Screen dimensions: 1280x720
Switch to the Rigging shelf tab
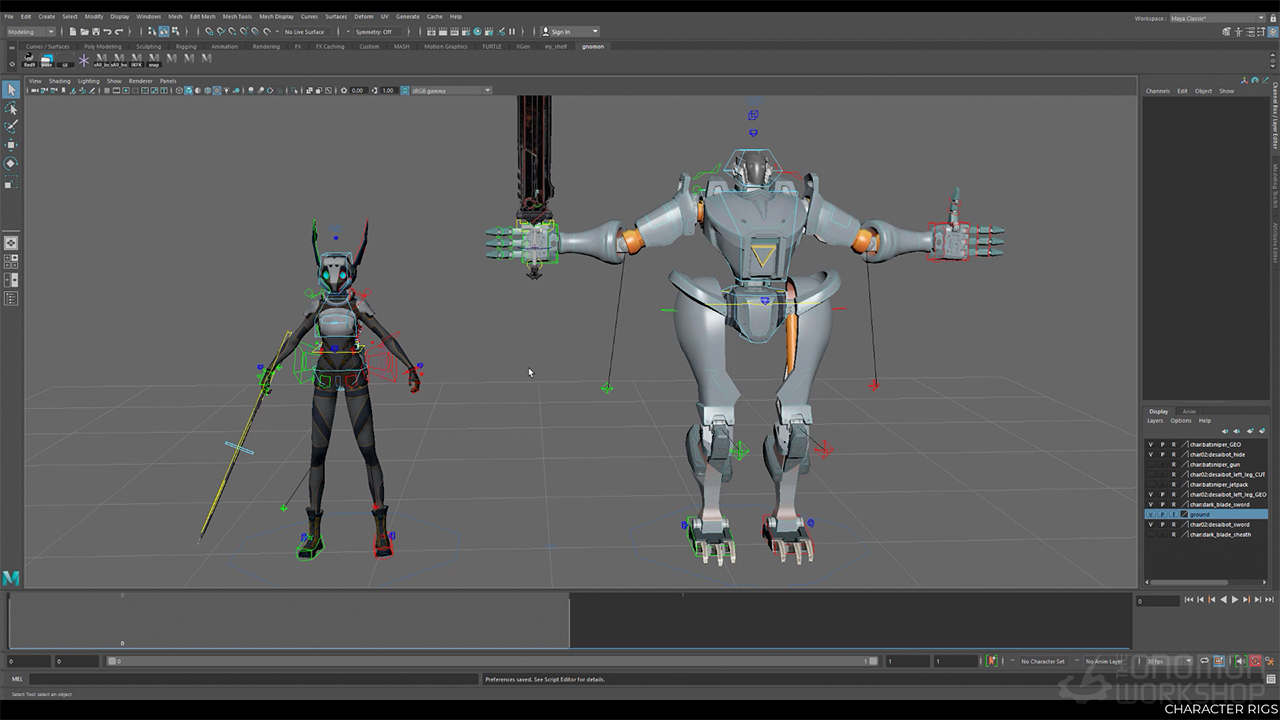(x=186, y=46)
